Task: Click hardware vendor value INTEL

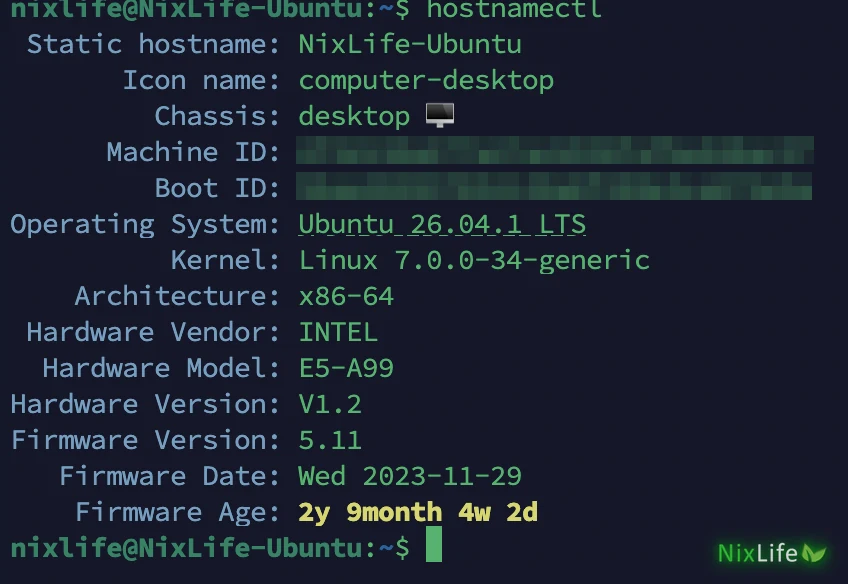Action: (x=338, y=332)
